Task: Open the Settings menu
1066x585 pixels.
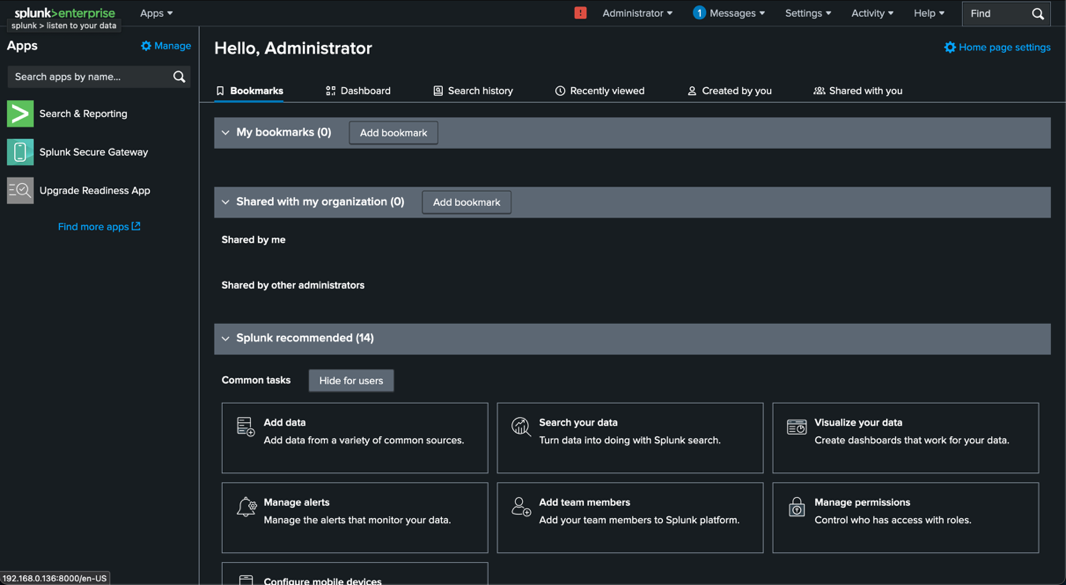Action: 808,13
